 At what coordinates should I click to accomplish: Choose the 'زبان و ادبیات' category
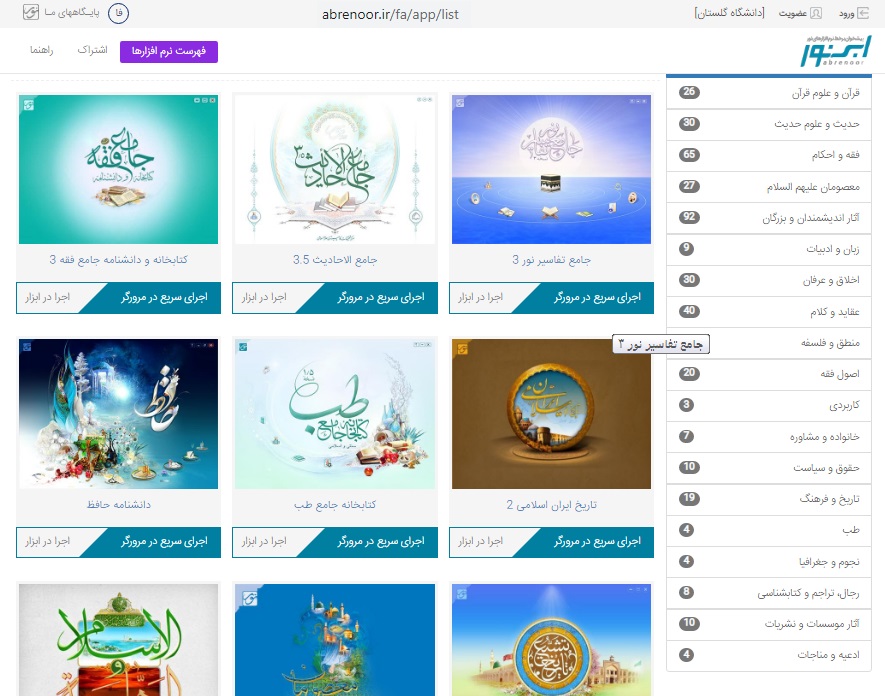pos(769,249)
